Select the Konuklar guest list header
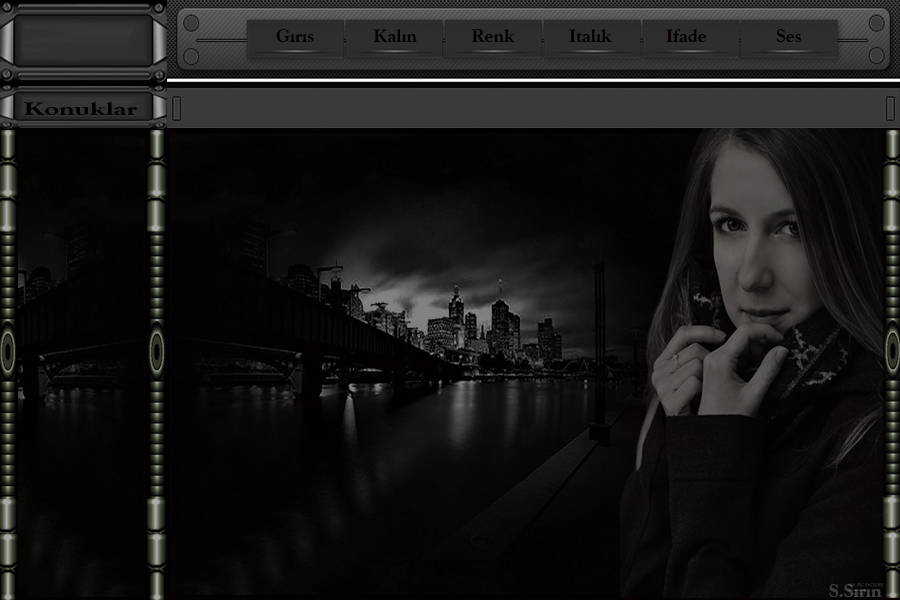The width and height of the screenshot is (900, 600). (x=80, y=109)
